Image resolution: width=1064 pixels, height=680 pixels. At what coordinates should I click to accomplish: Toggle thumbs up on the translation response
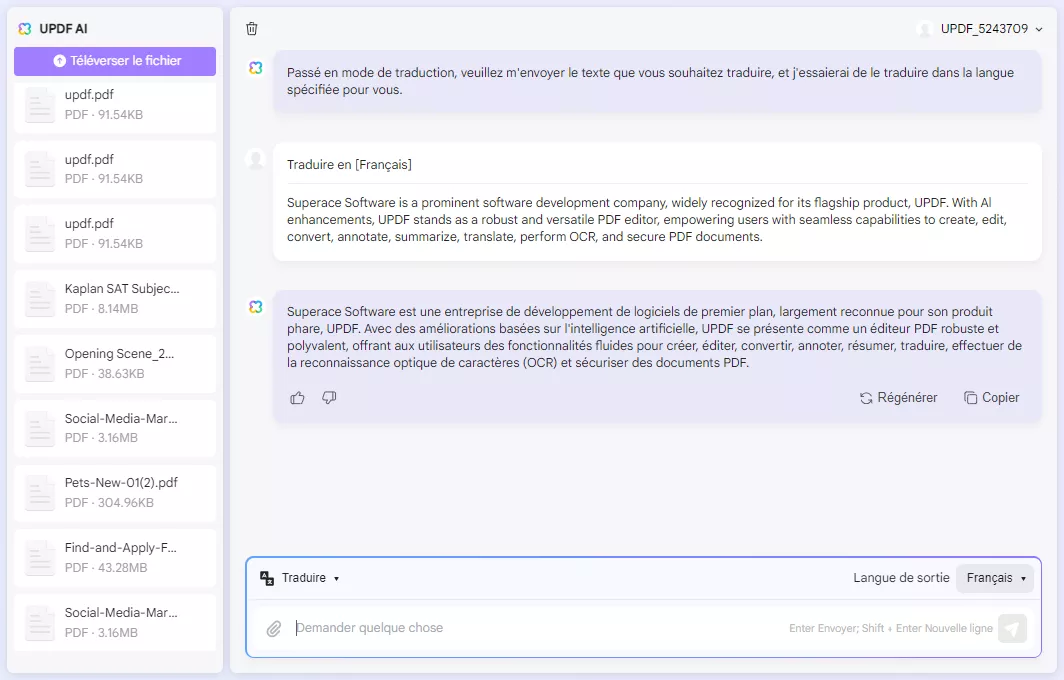[x=297, y=397]
